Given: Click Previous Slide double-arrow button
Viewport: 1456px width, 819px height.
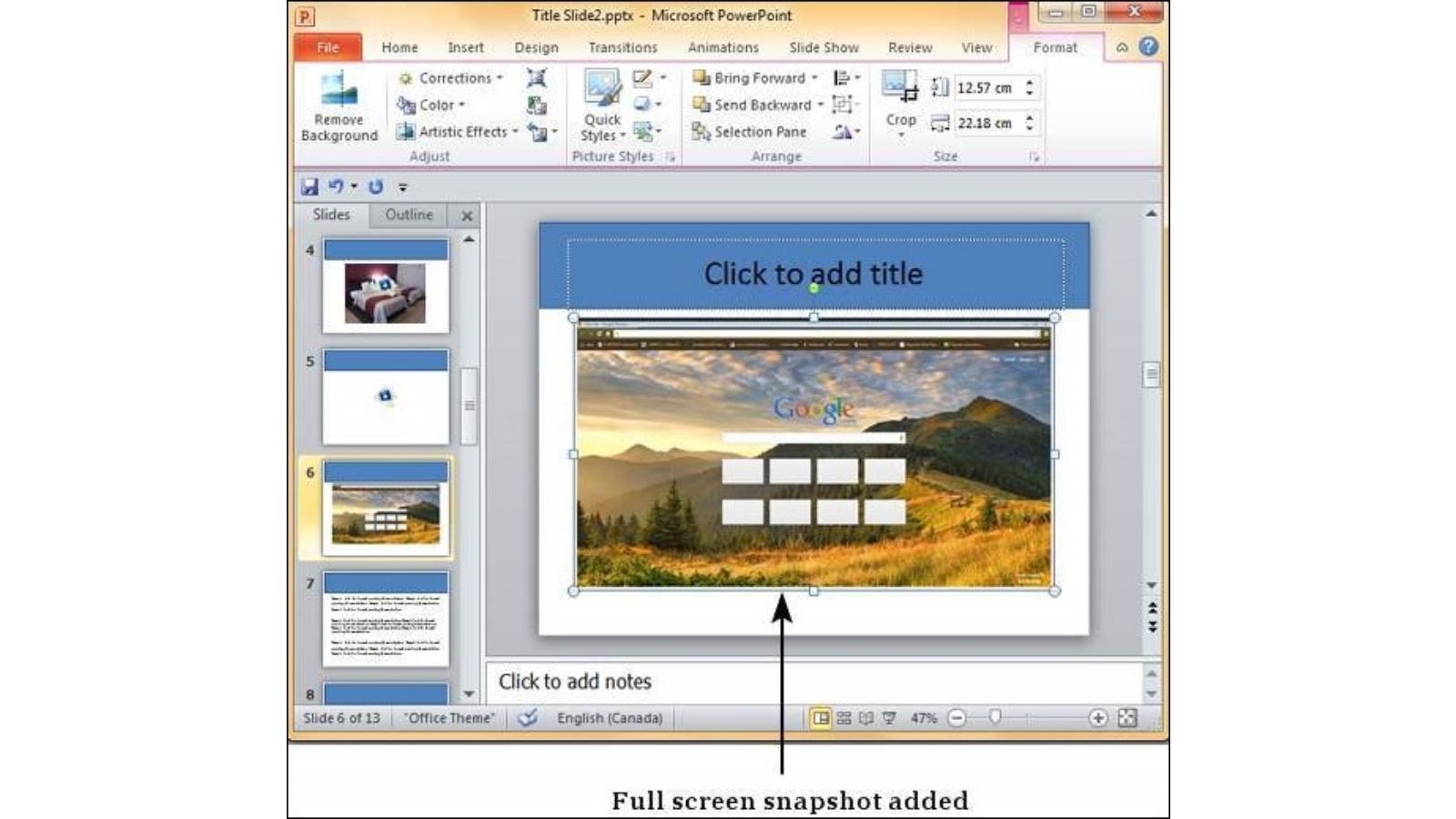Looking at the screenshot, I should 1152,607.
